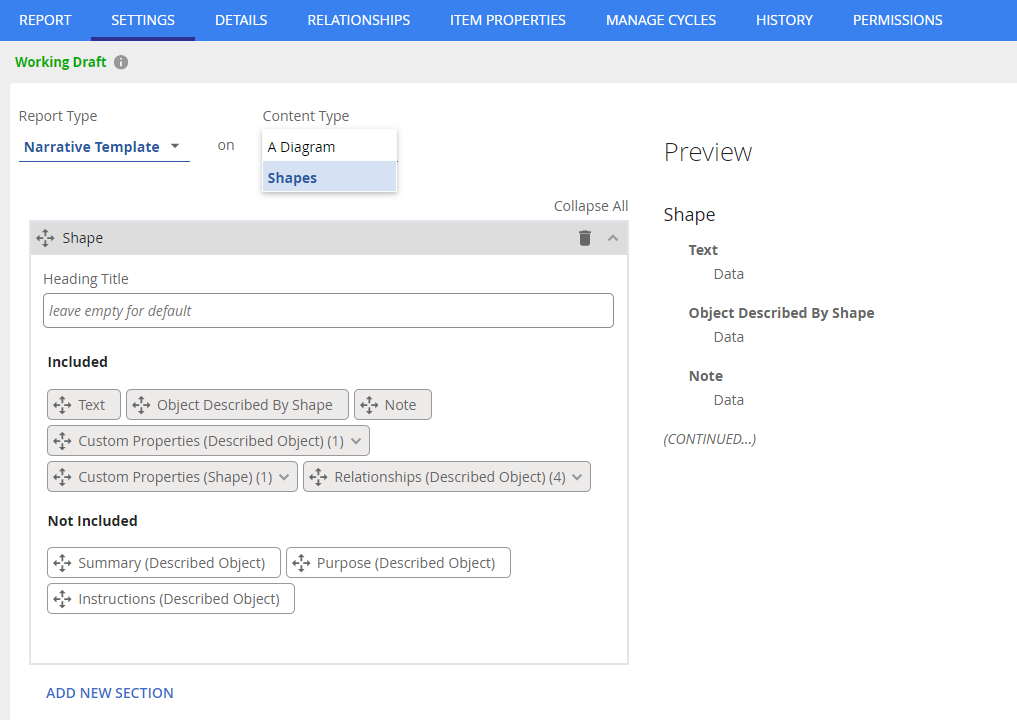Screen dimensions: 1017x720
Task: Expand Custom Properties (Shape) chevron
Action: 284,477
